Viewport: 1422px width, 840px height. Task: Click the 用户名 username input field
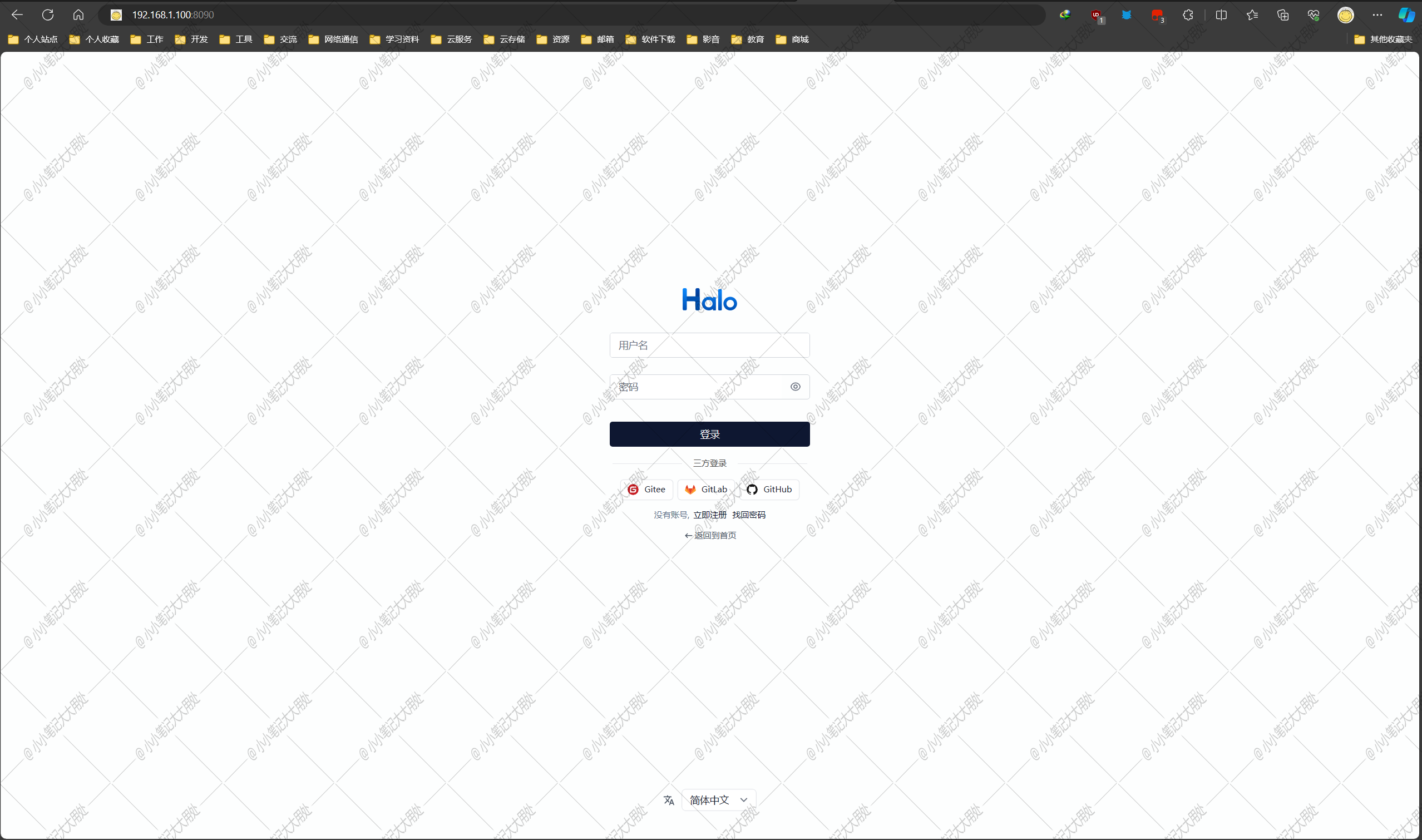point(710,344)
